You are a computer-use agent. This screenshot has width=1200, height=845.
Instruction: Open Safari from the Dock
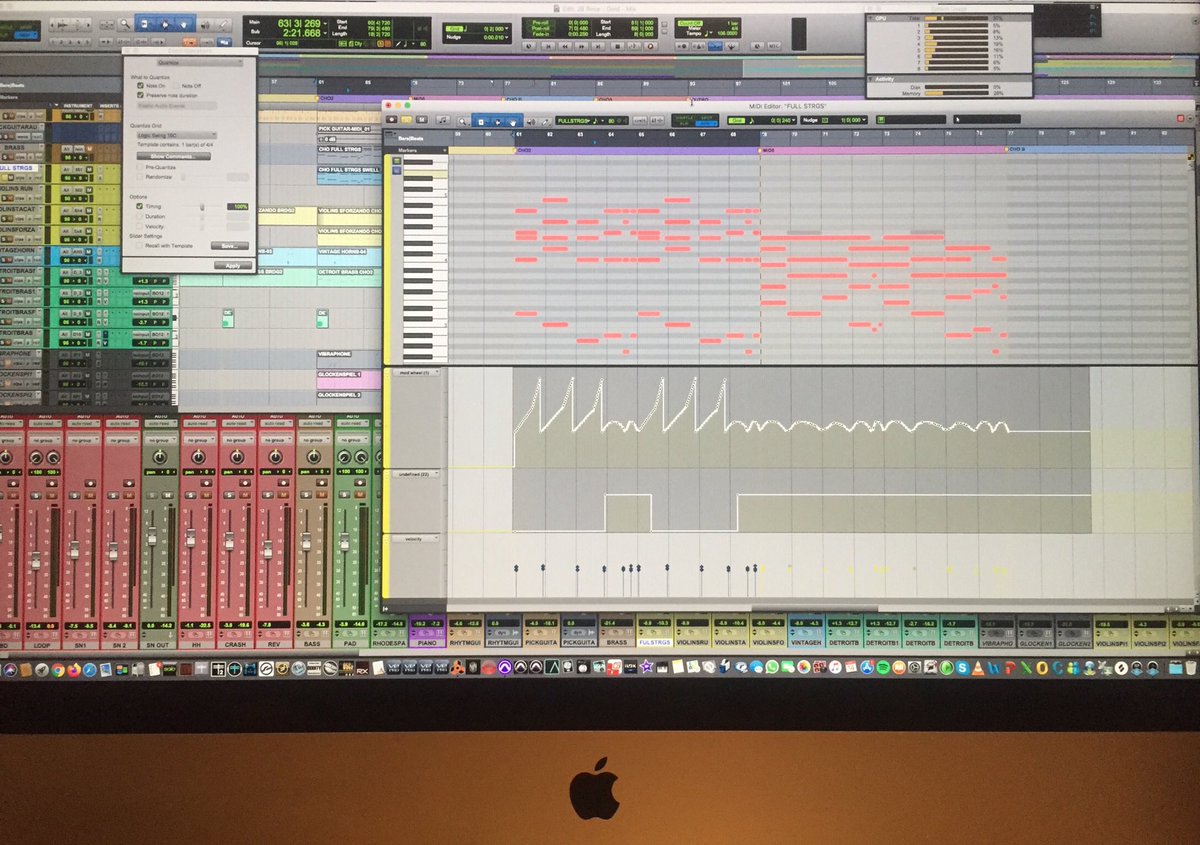click(x=90, y=670)
